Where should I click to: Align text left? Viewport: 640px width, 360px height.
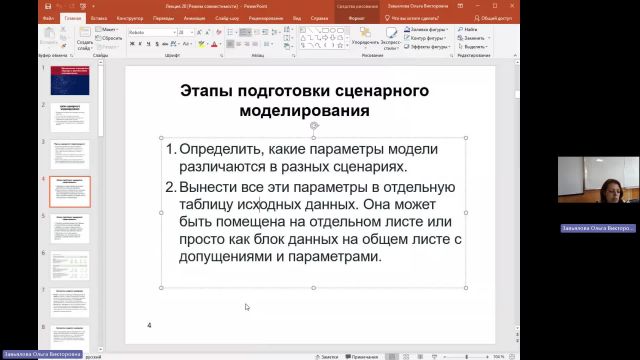click(x=230, y=44)
